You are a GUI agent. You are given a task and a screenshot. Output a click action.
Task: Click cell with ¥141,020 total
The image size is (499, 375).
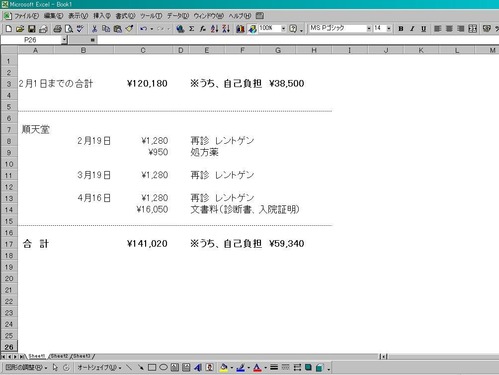pos(143,244)
